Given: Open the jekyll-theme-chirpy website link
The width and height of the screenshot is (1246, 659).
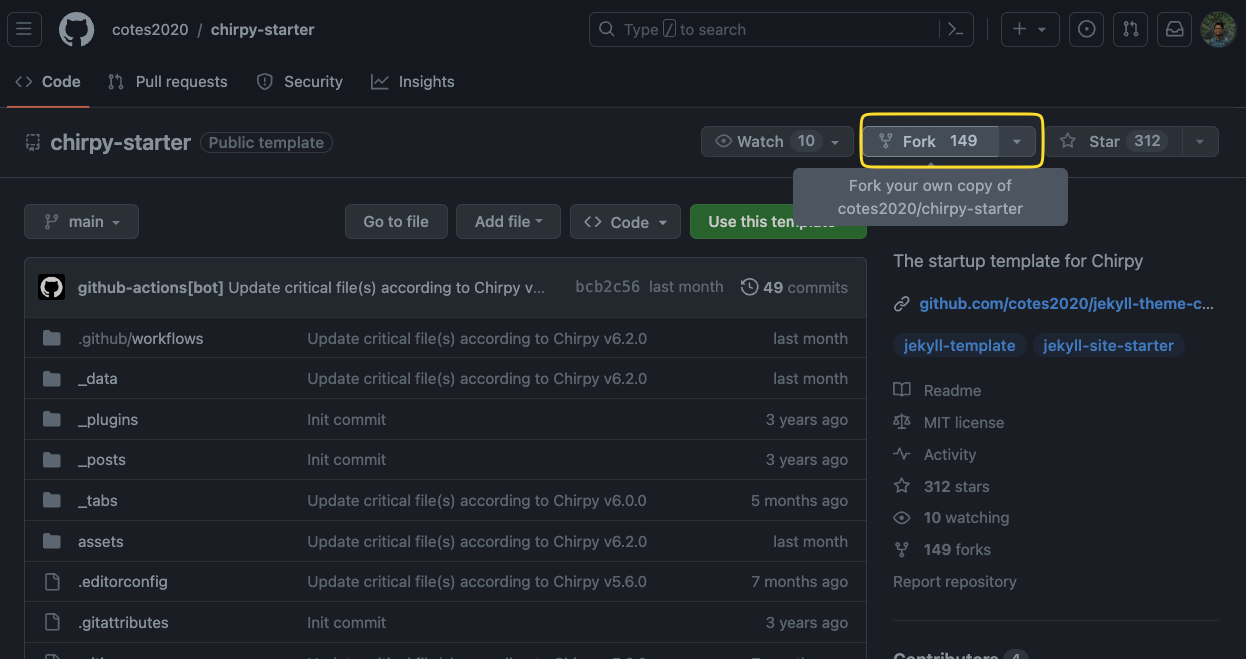Looking at the screenshot, I should pos(1066,304).
